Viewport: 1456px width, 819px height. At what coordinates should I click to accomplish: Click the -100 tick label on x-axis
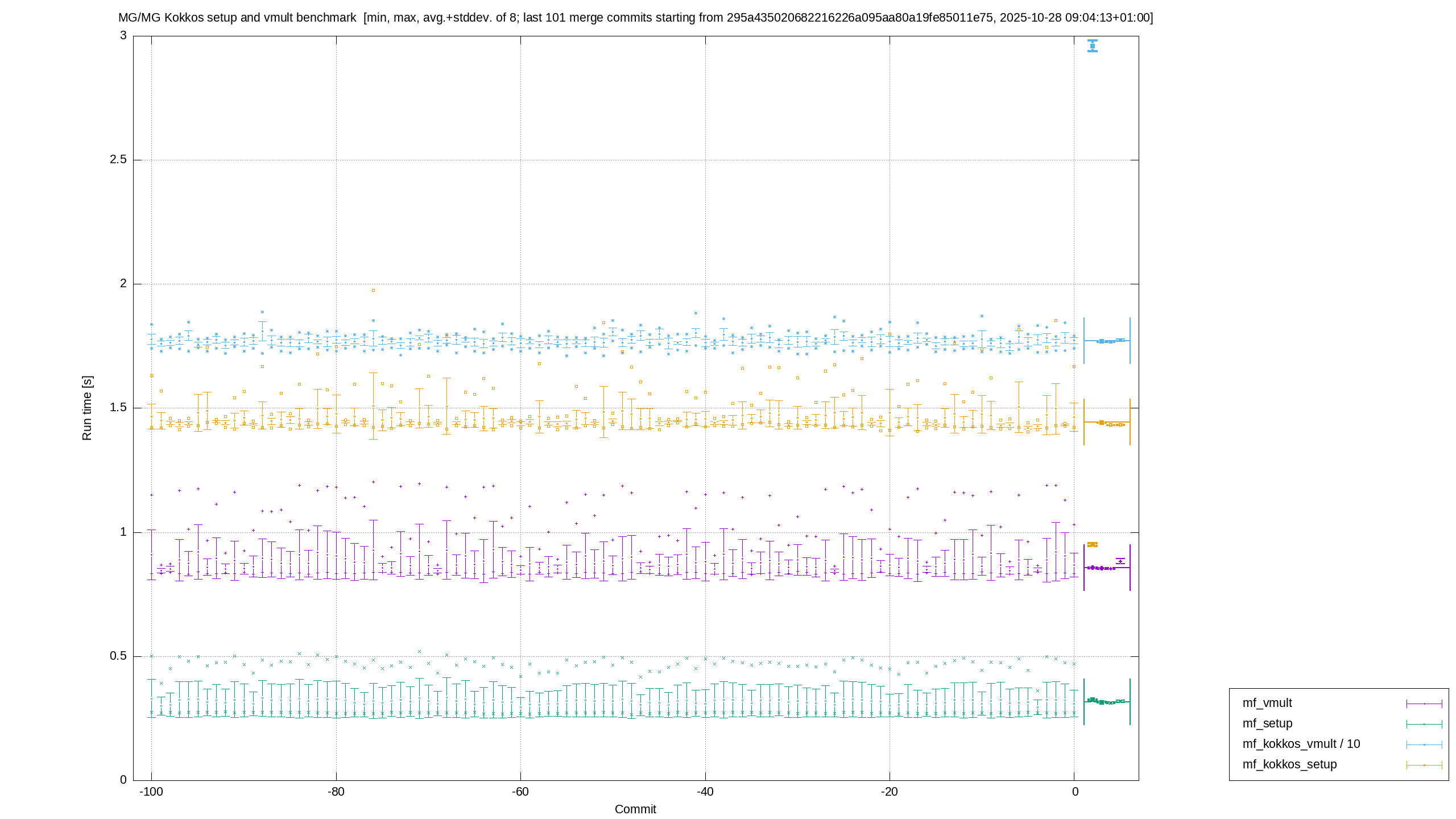151,792
